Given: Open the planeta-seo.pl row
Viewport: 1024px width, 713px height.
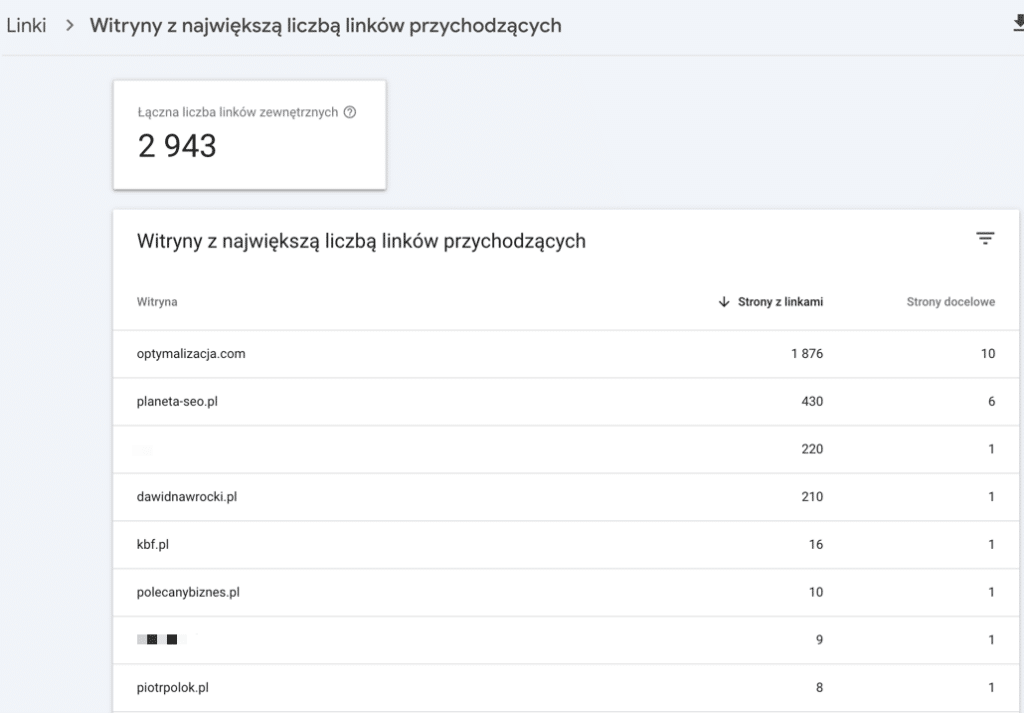Looking at the screenshot, I should [566, 402].
